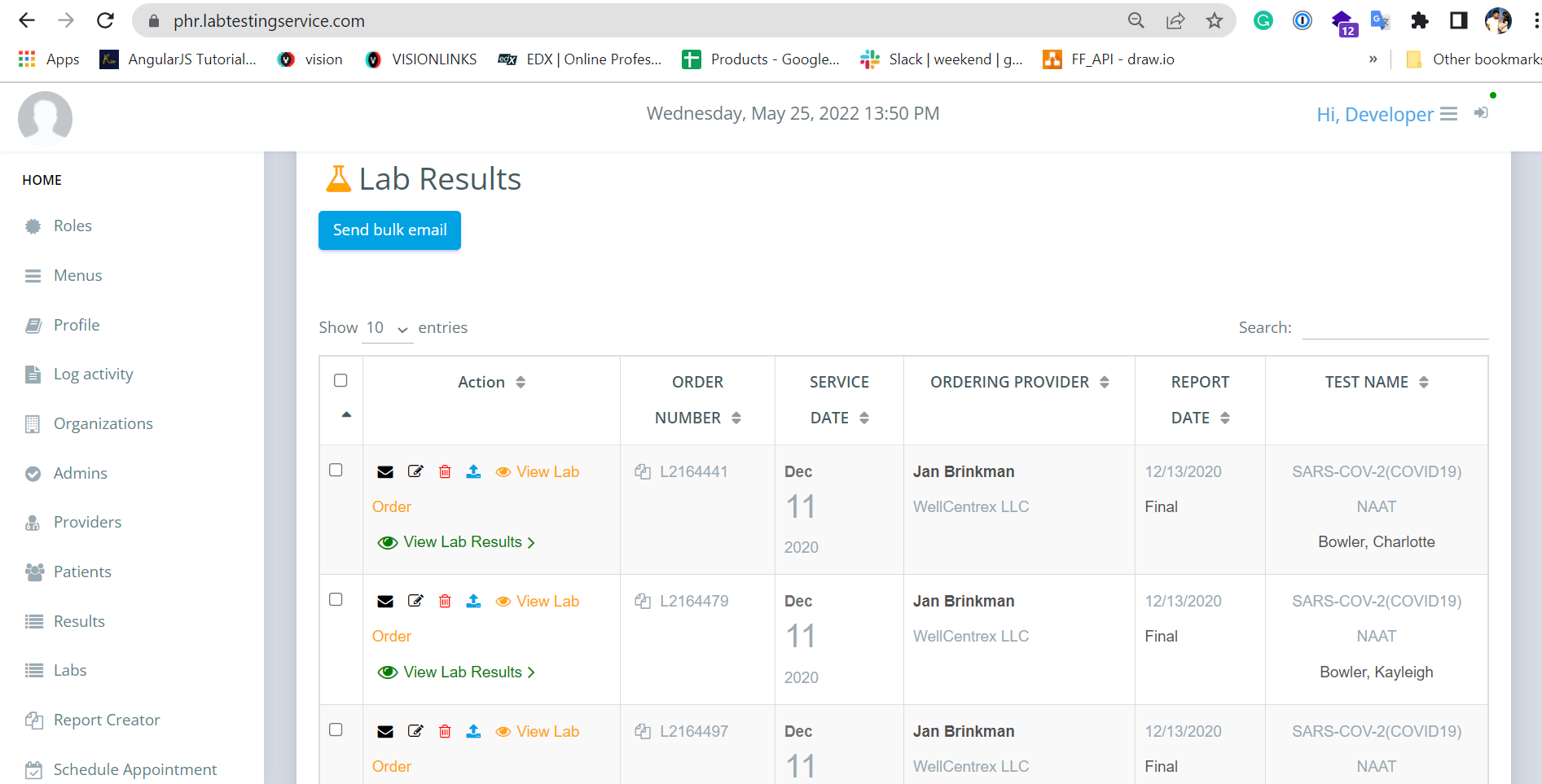Viewport: 1542px width, 784px height.
Task: Copy order number L2164497 via copy icon
Action: pyautogui.click(x=643, y=731)
